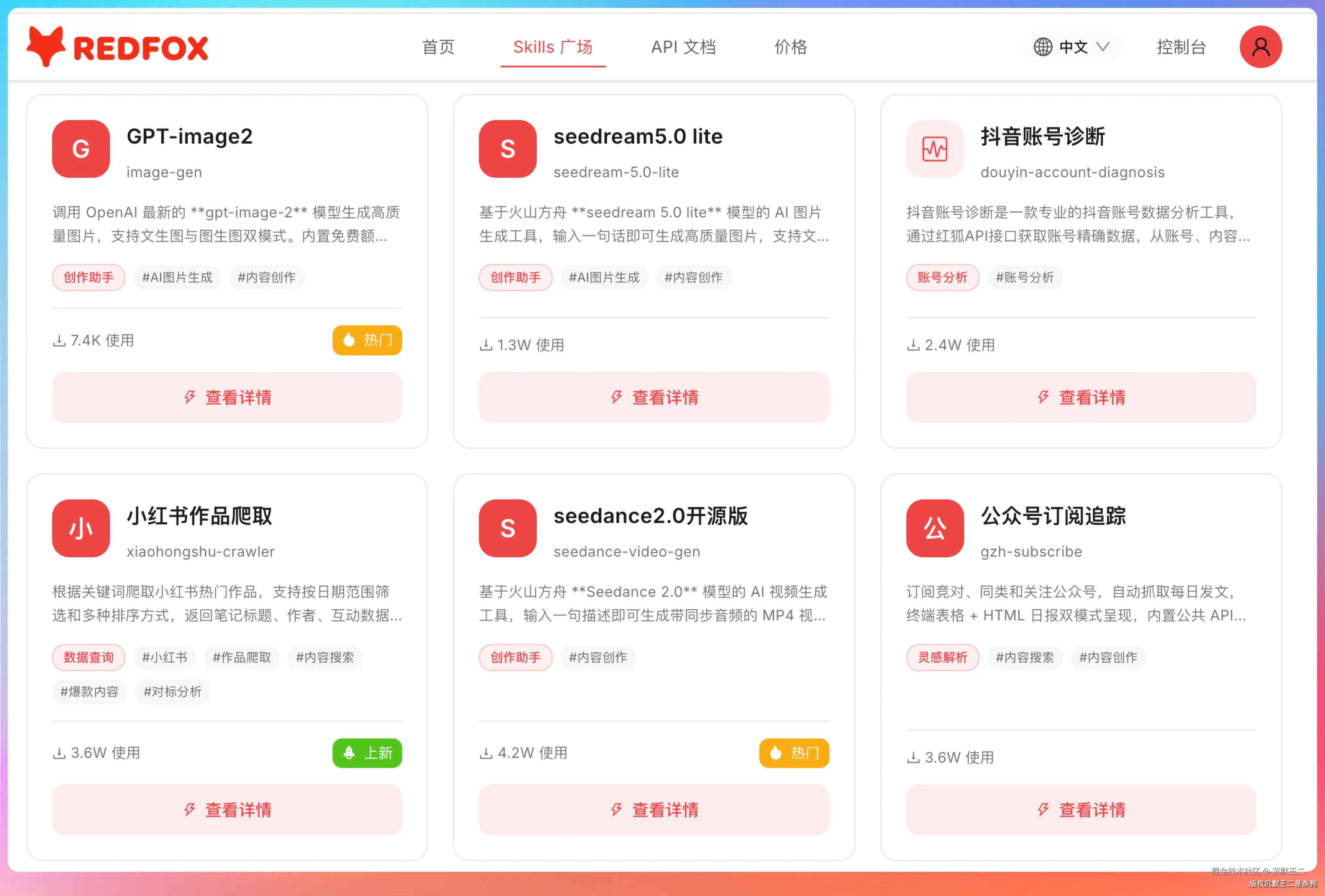Click the seedance2.0开源版 card title
This screenshot has width=1325, height=896.
coord(650,516)
